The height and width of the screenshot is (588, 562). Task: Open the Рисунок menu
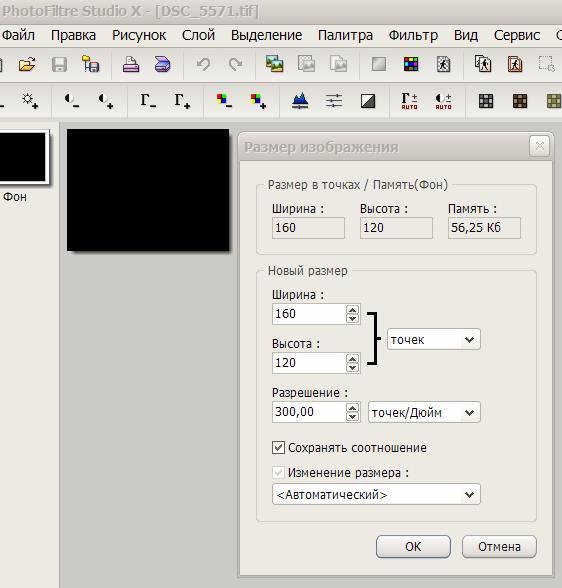[x=139, y=35]
